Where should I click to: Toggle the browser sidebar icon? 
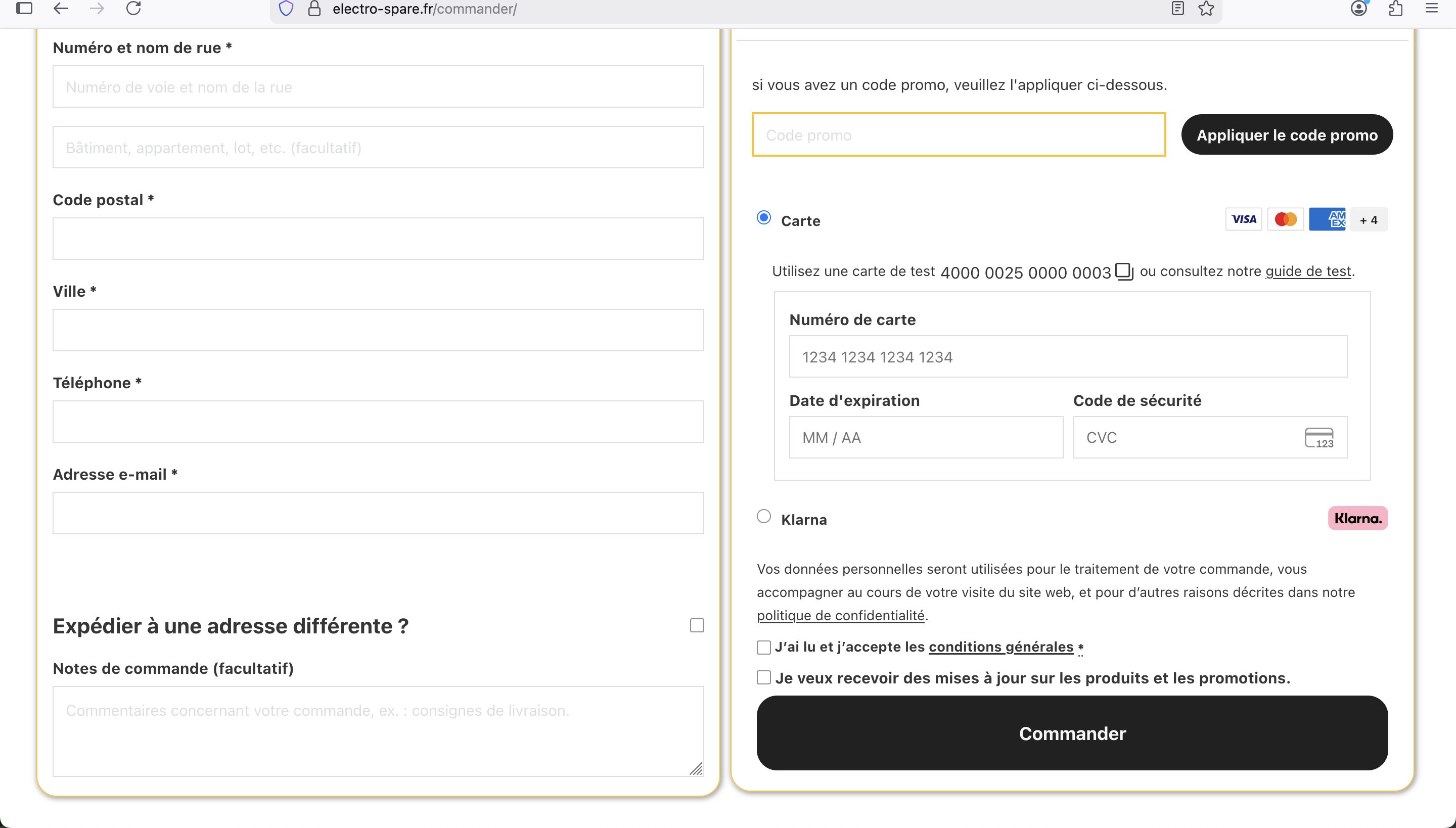click(x=24, y=9)
